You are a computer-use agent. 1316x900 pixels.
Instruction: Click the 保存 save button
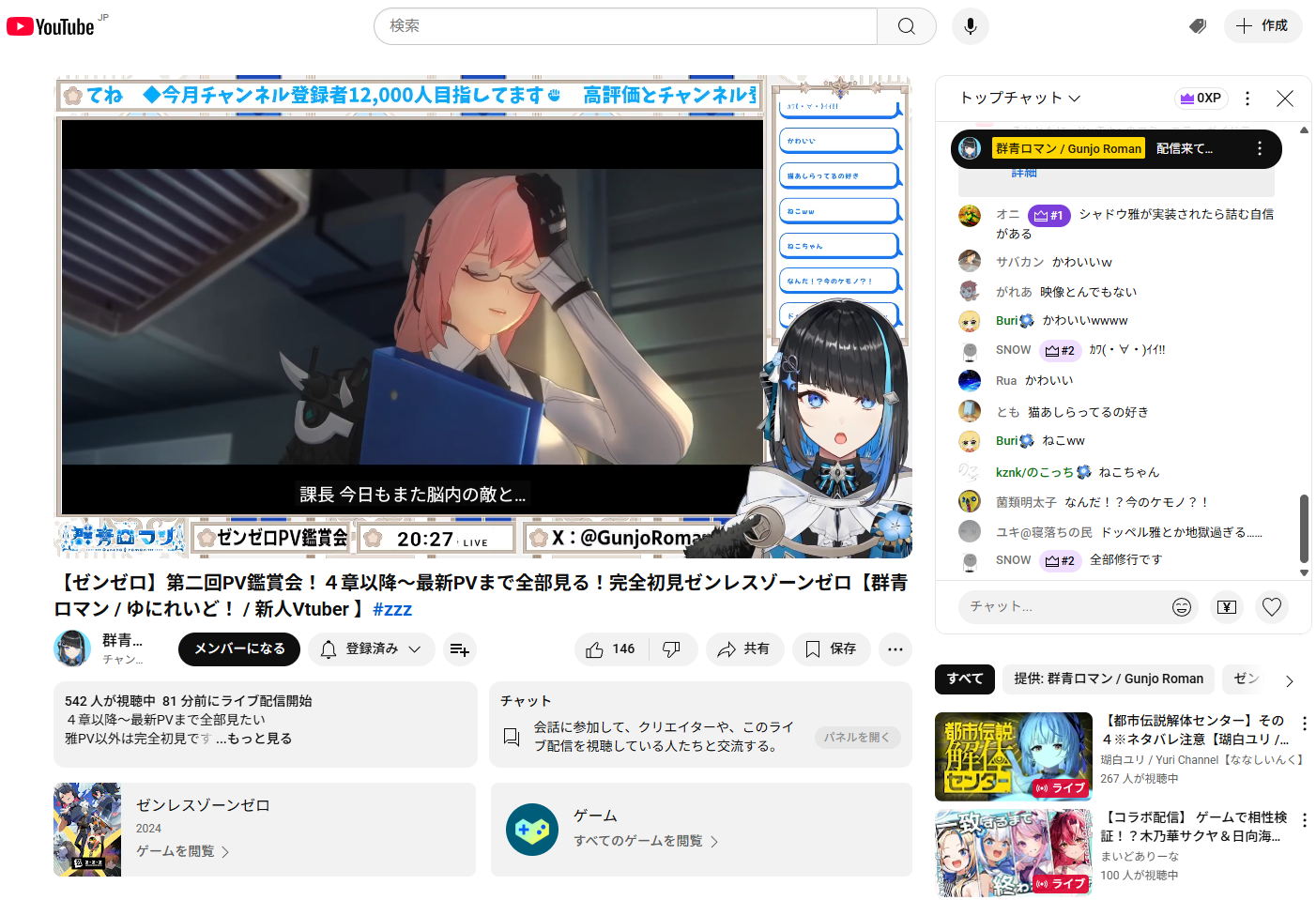[x=831, y=649]
